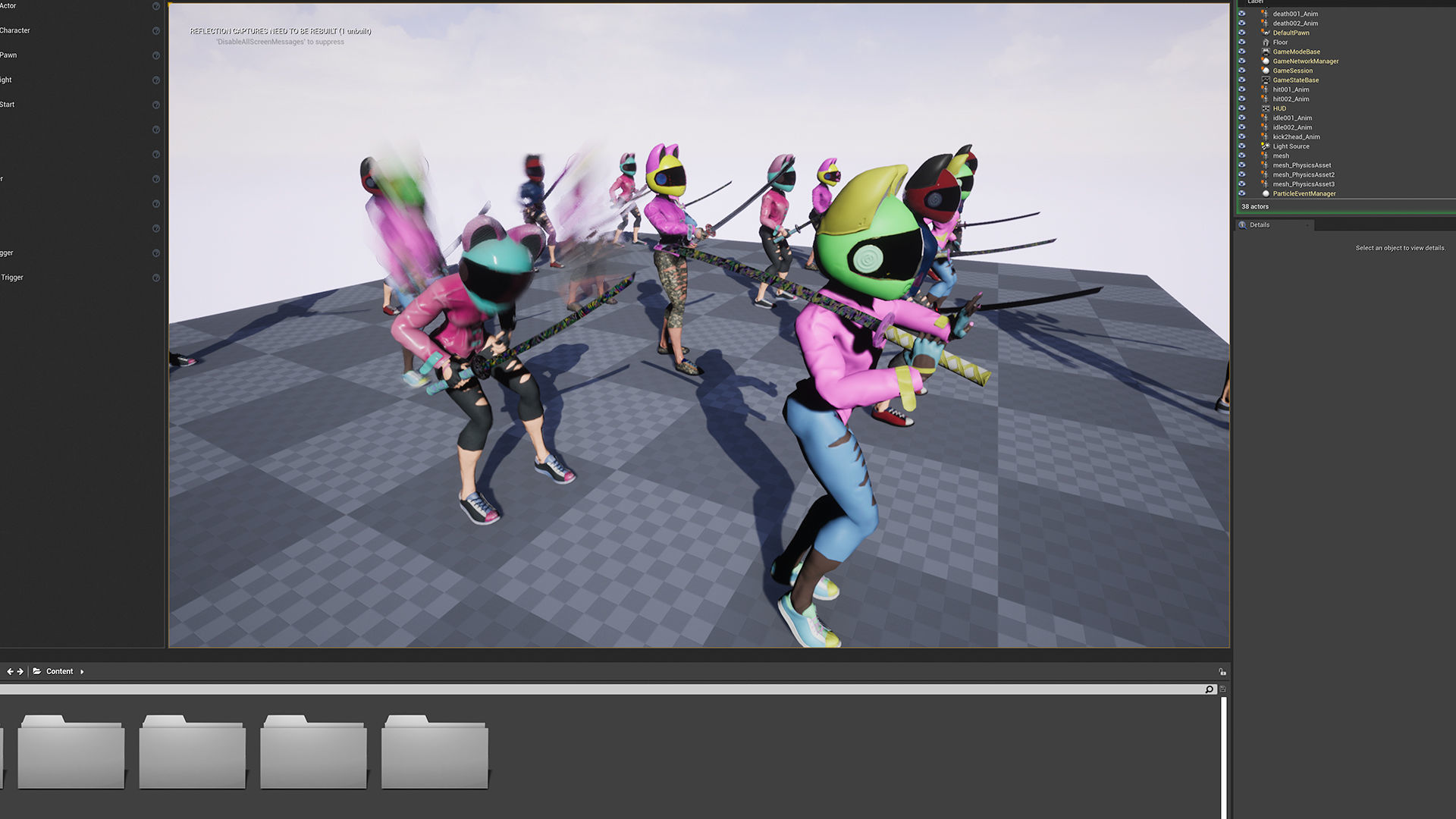Open help for the Actor class row
This screenshot has height=819, width=1456.
[x=156, y=6]
